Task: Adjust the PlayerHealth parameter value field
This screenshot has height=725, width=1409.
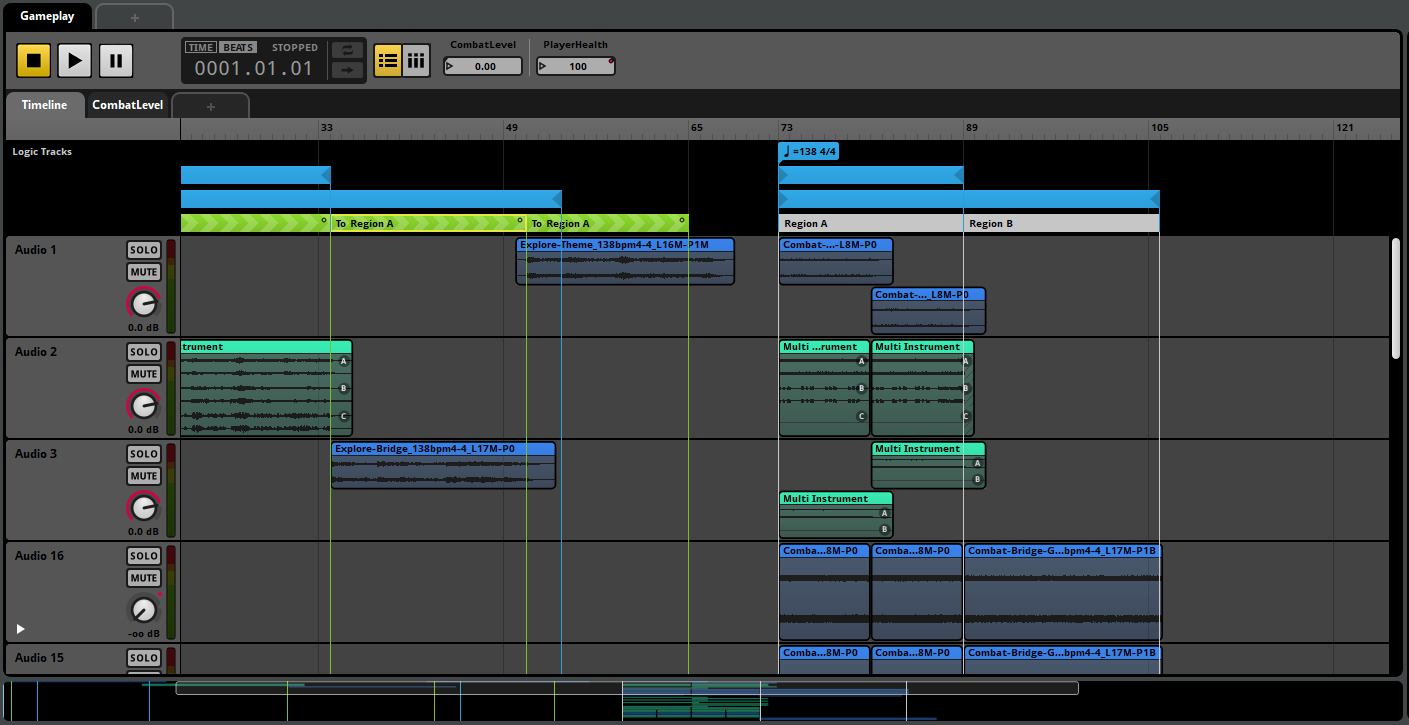Action: (575, 67)
